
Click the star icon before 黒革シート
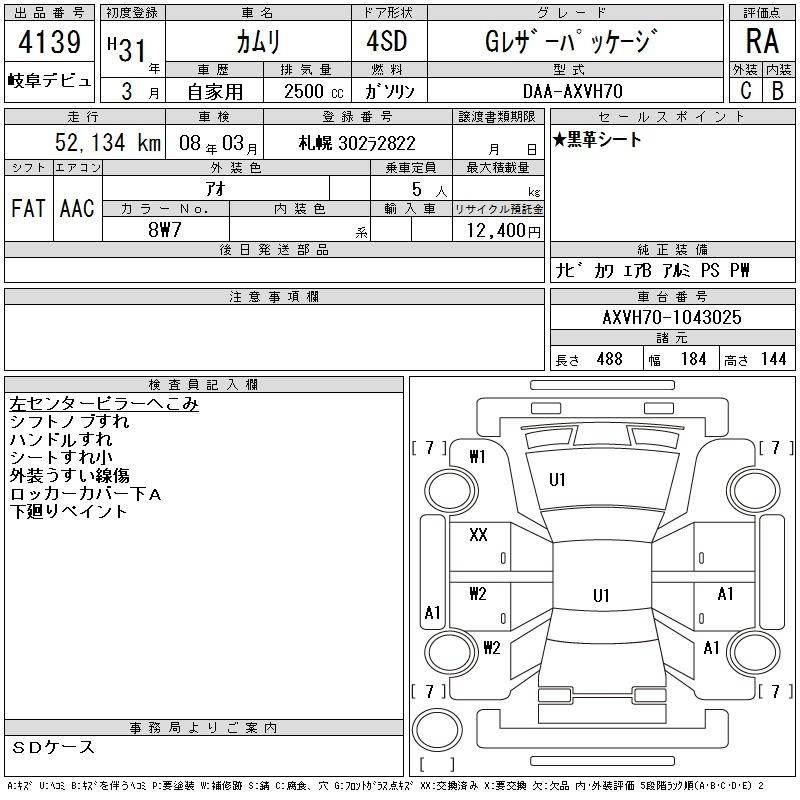558,140
